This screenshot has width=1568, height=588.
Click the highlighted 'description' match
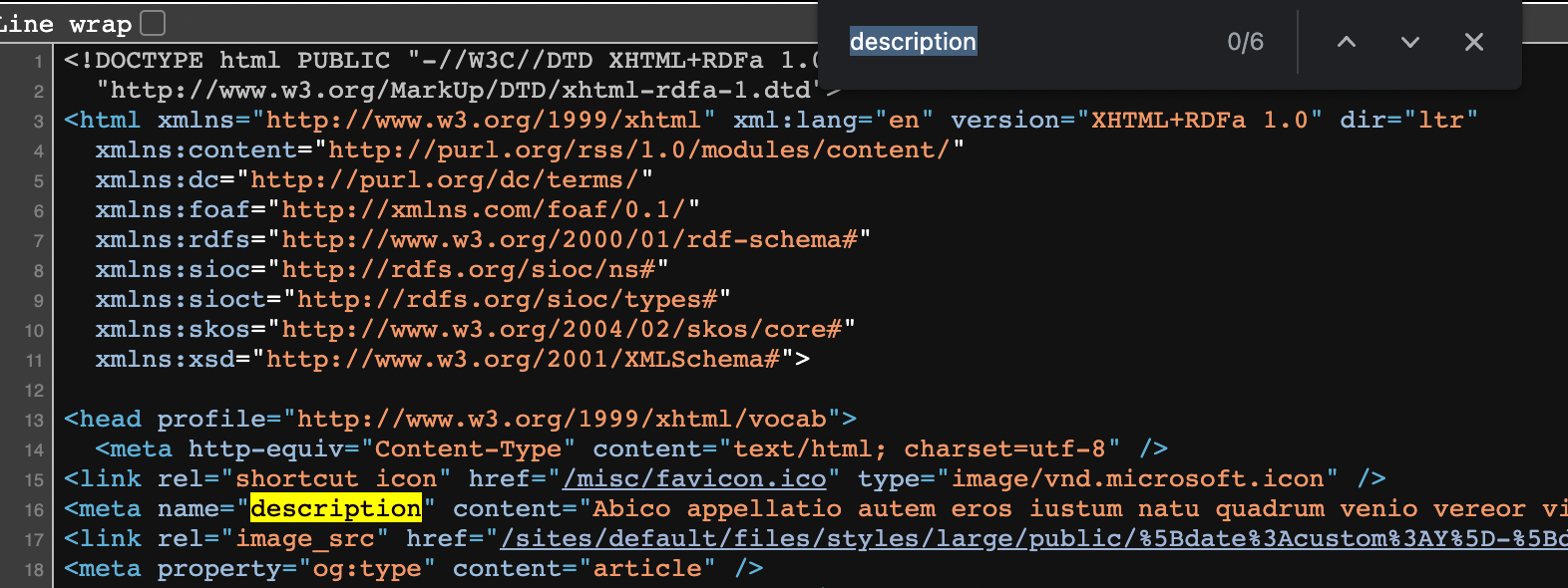pos(336,508)
